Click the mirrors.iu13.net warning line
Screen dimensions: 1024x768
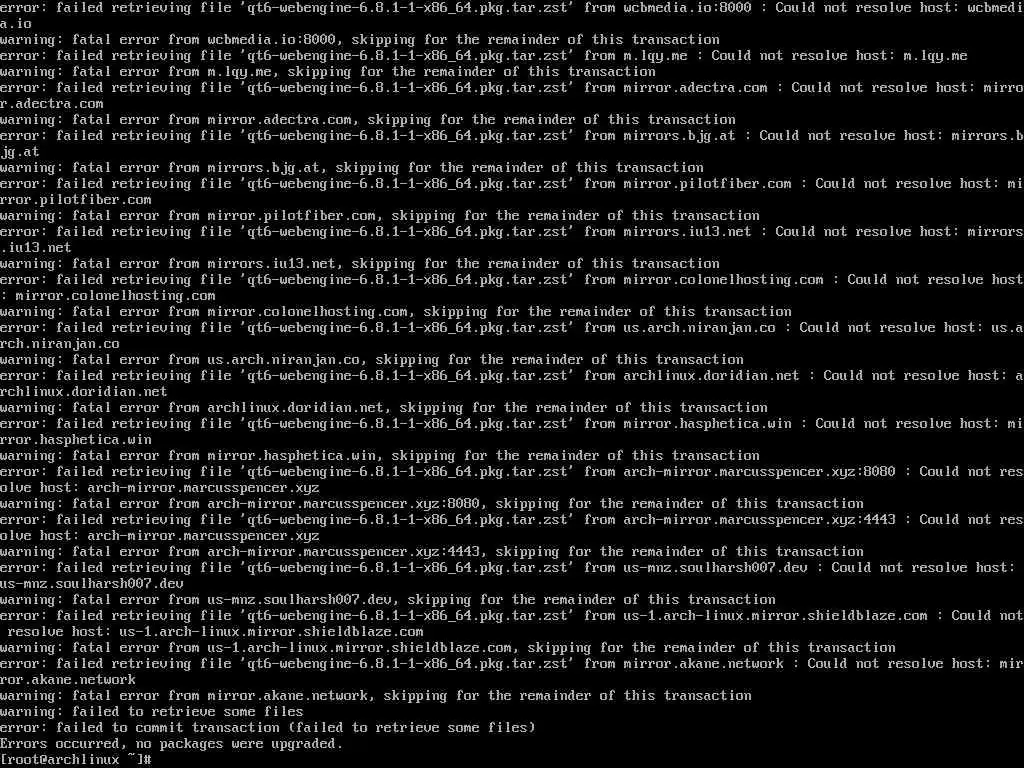(x=360, y=263)
